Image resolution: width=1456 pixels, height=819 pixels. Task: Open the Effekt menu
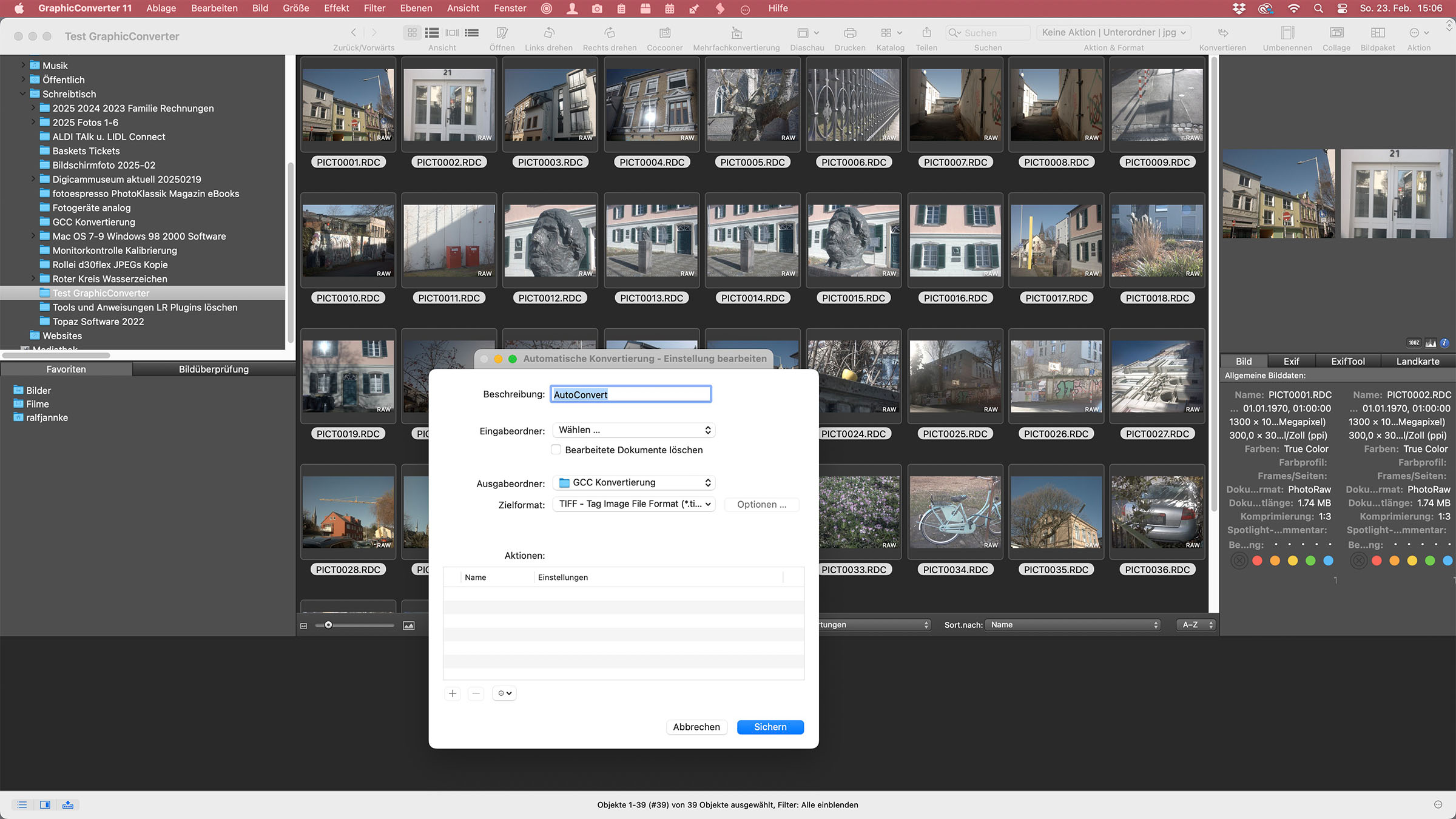click(336, 8)
